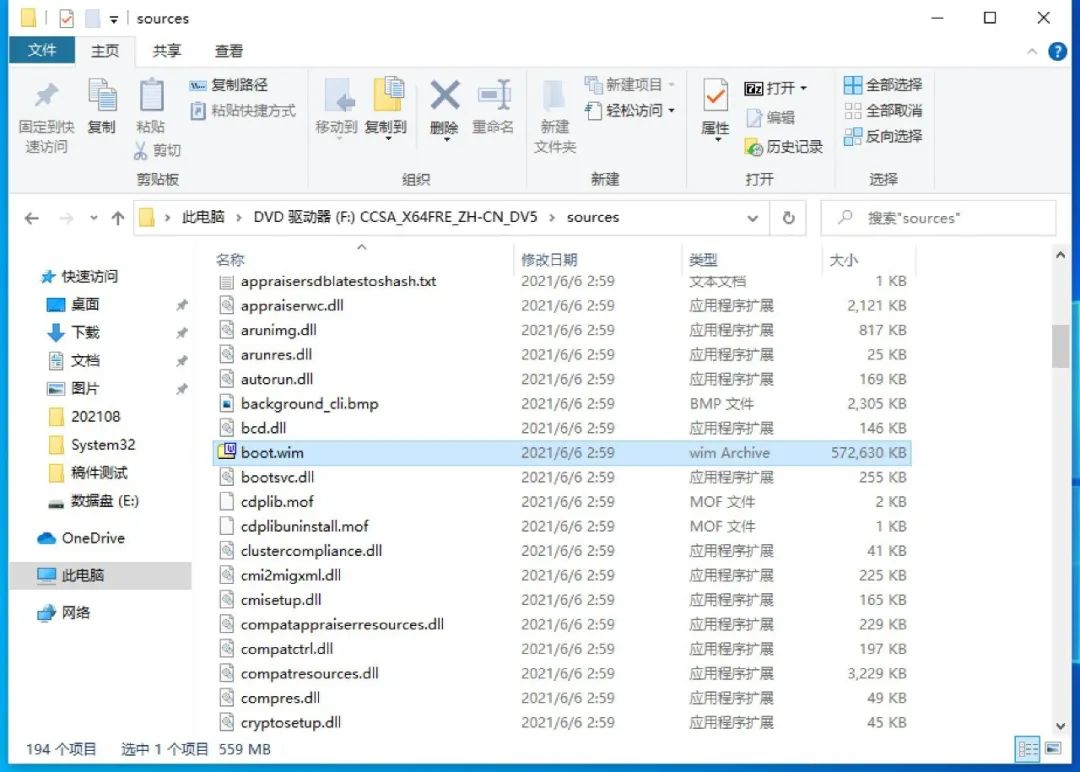The height and width of the screenshot is (772, 1080).
Task: Open the address bar dropdown arrow
Action: pos(752,217)
